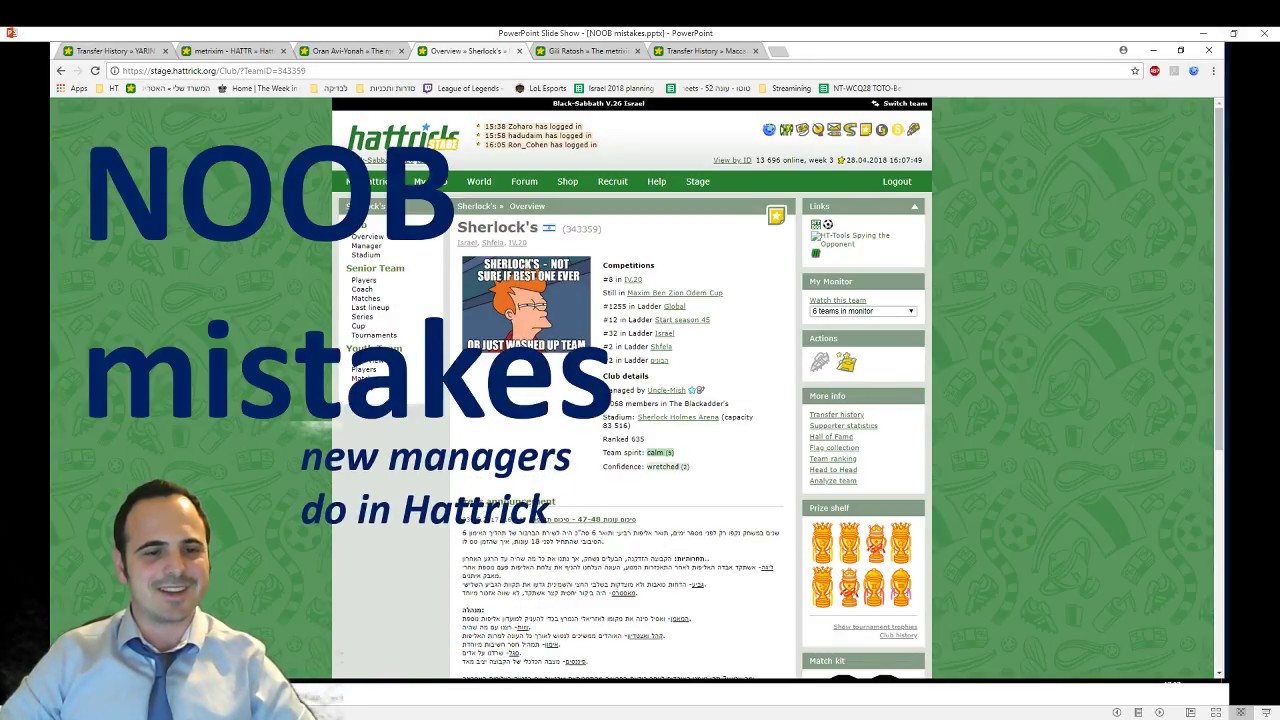The image size is (1280, 720).
Task: Close the metrixim HATTR tab
Action: (284, 51)
